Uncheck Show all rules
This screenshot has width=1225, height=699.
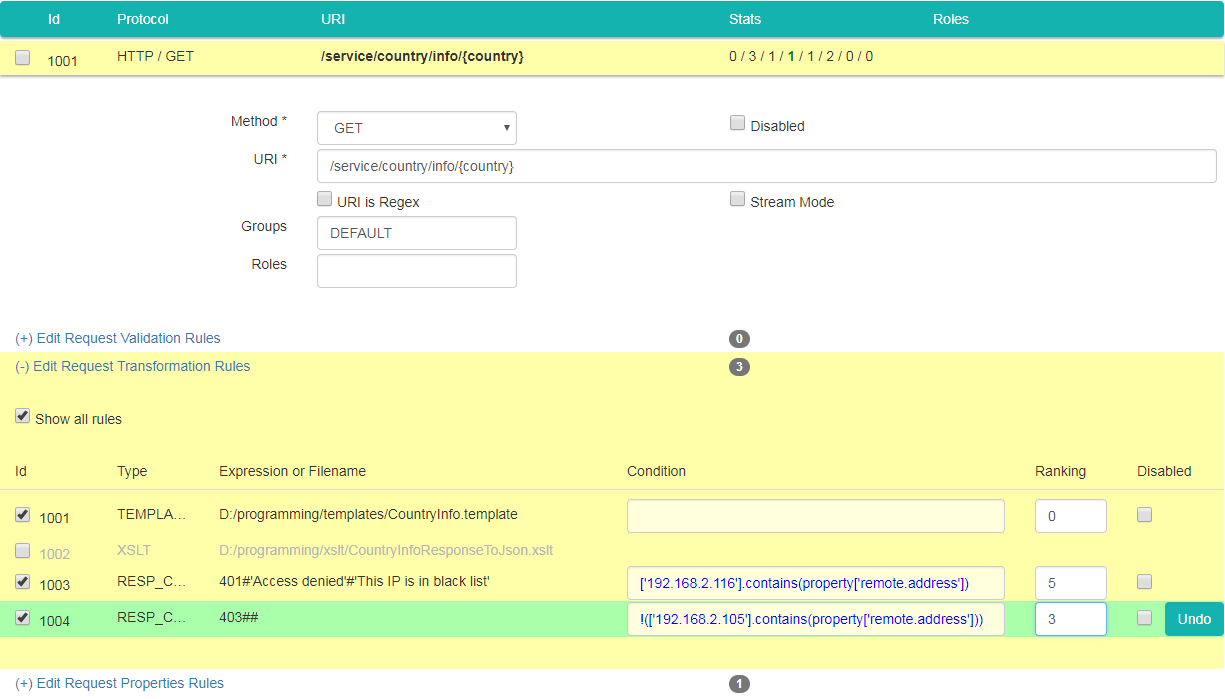23,417
